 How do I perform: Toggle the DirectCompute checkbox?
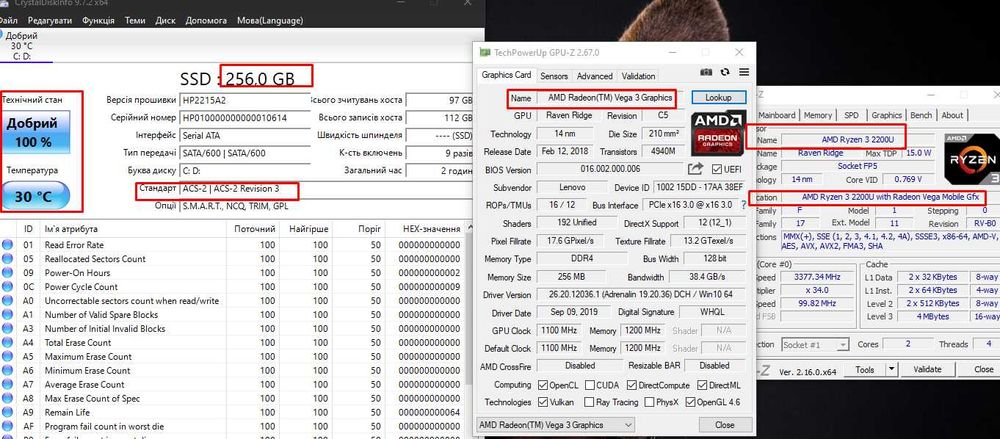pyautogui.click(x=631, y=385)
